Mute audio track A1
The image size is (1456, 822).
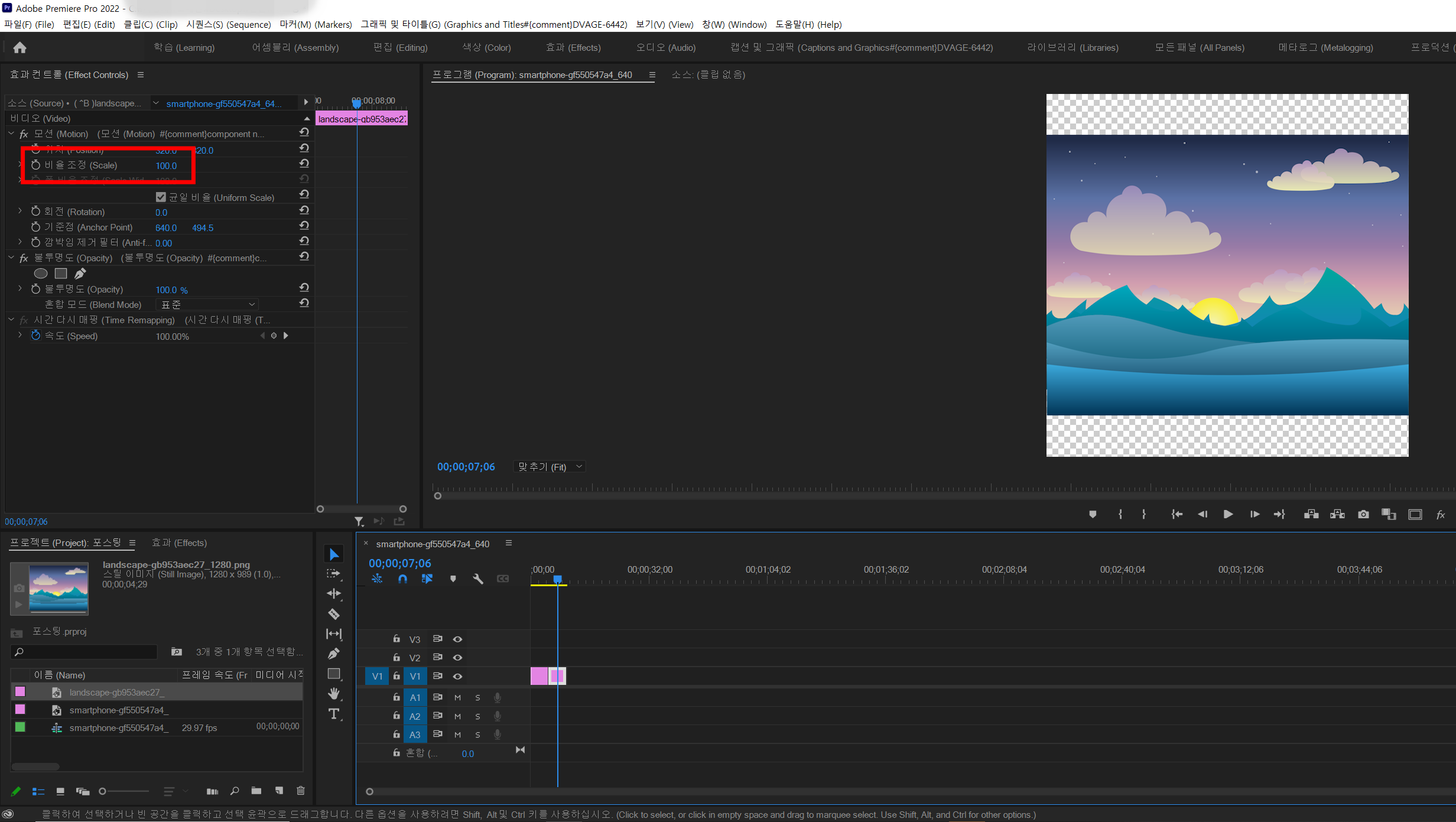click(457, 698)
